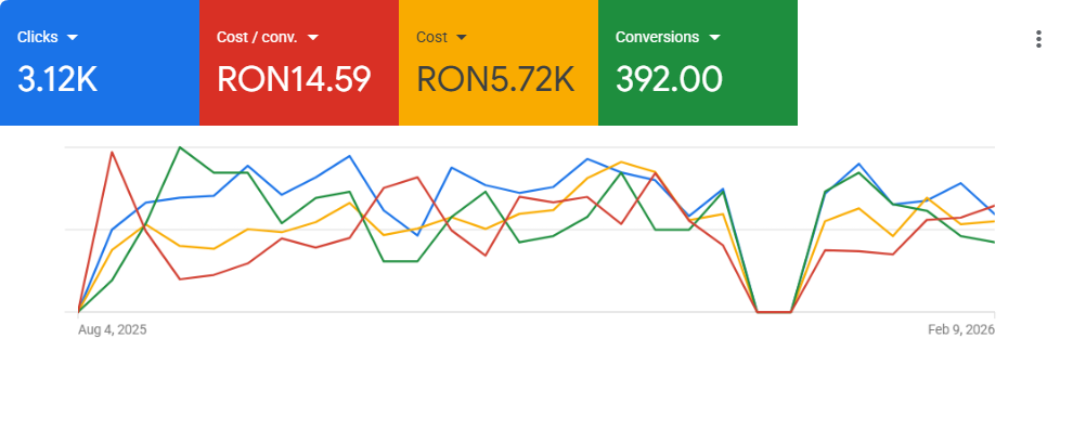
Task: Click the Aug 4, 2025 start date label
Action: [112, 330]
